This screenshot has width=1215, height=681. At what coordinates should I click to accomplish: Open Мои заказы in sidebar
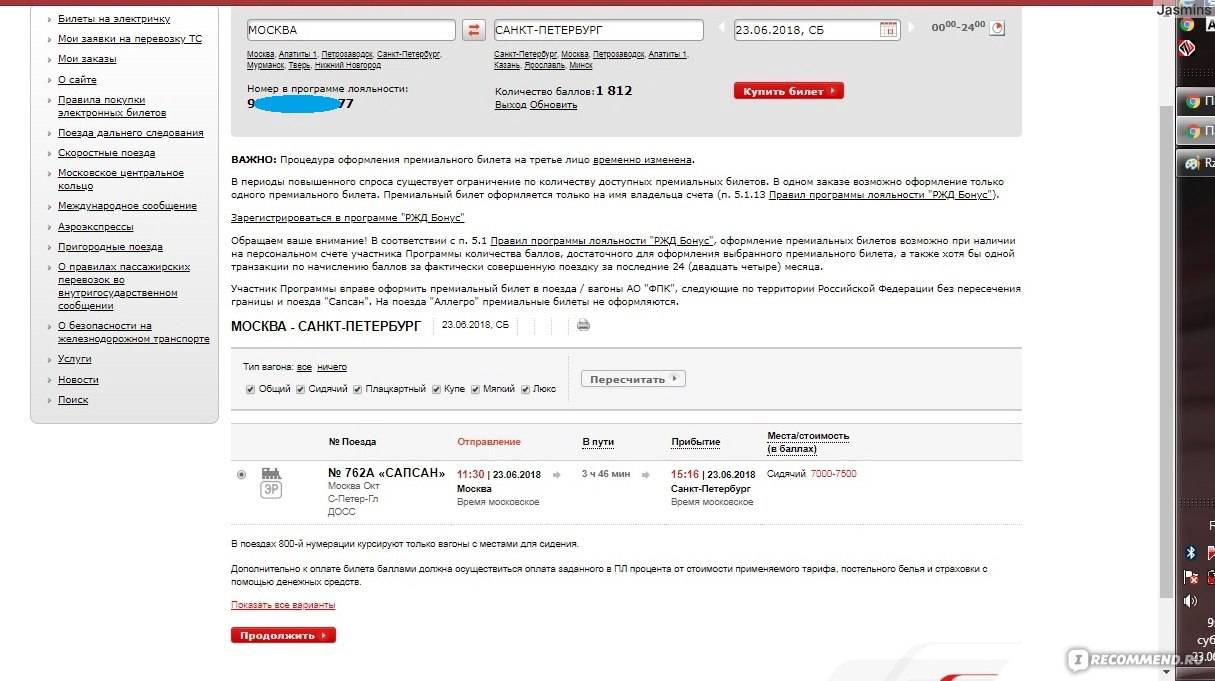[x=87, y=59]
